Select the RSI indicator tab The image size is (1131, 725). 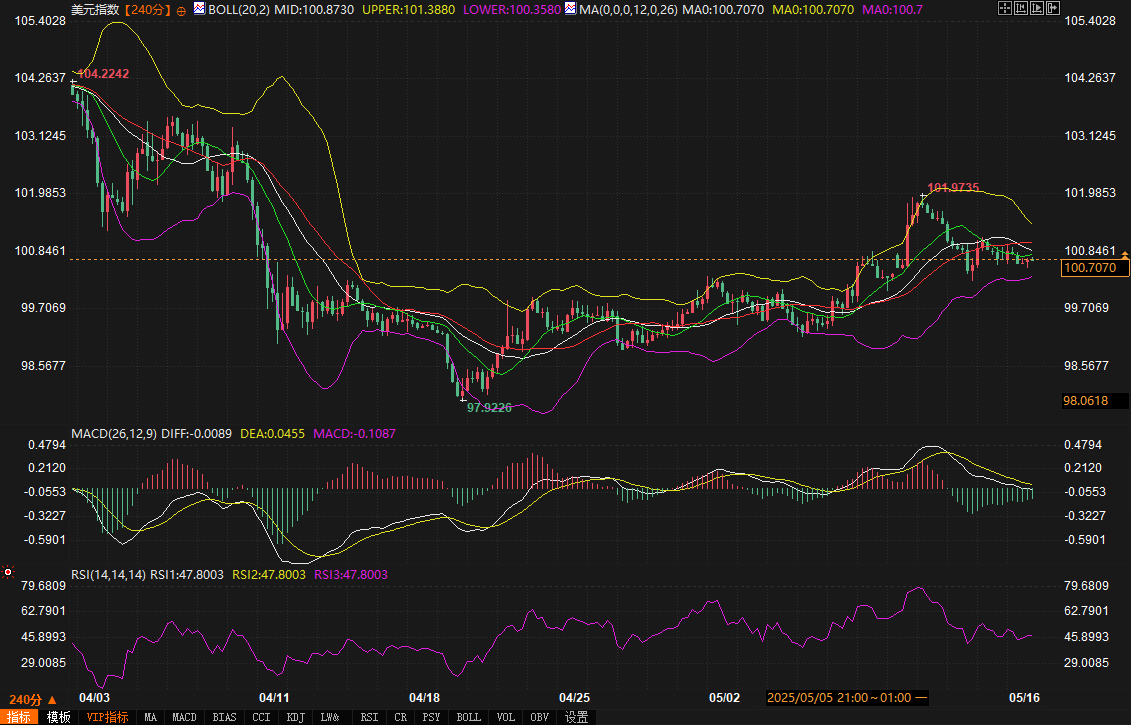coord(369,717)
